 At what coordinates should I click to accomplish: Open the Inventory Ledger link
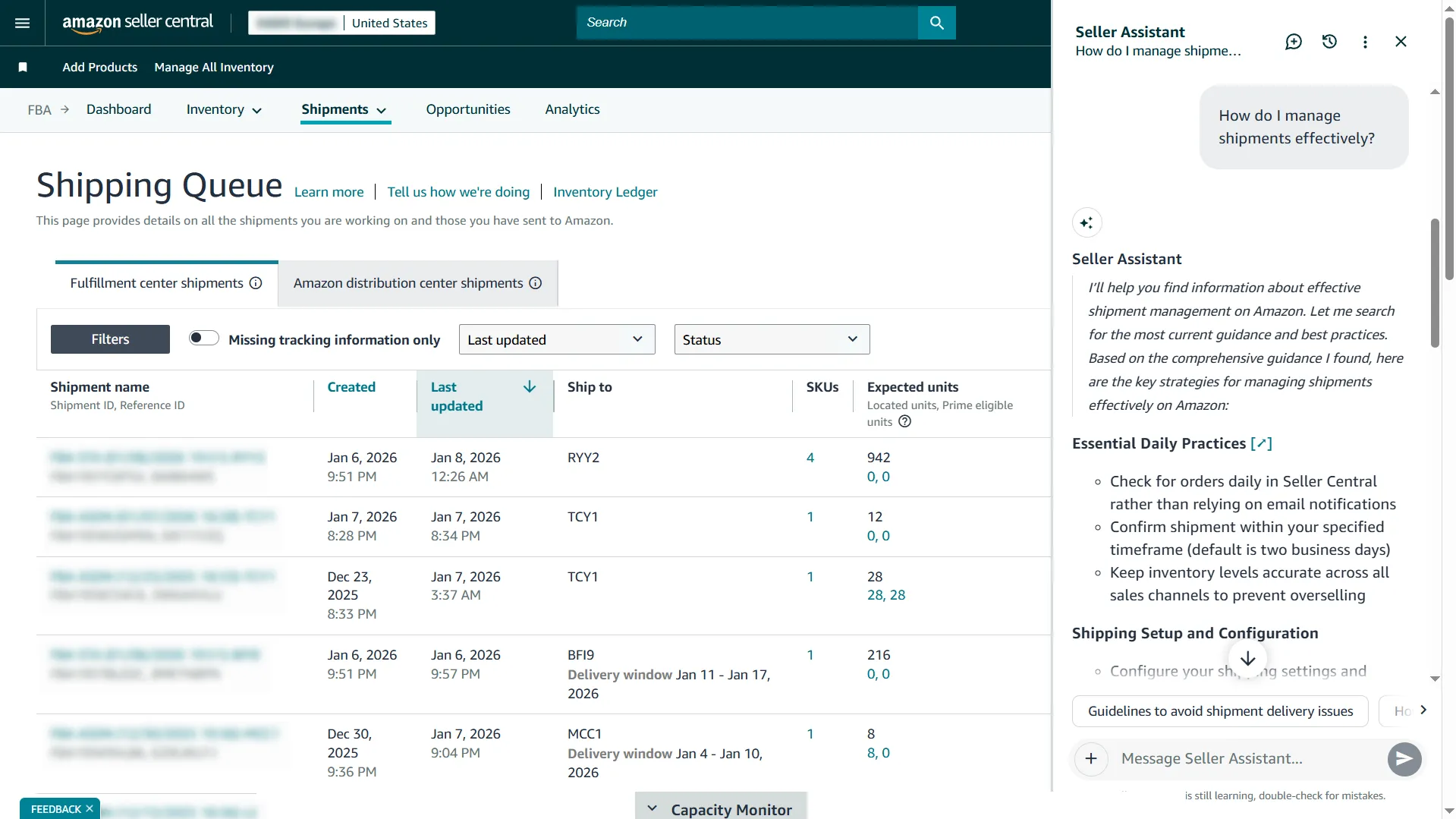pyautogui.click(x=605, y=193)
